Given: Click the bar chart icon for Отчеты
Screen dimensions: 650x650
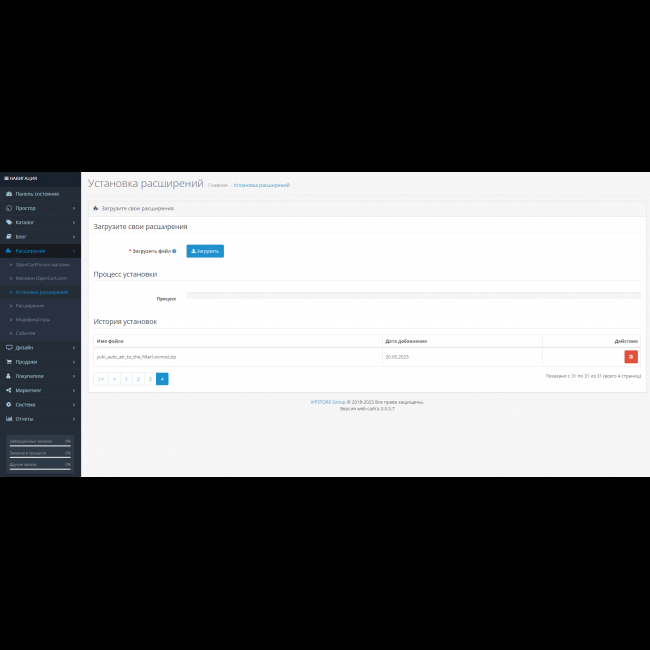Looking at the screenshot, I should click(9, 419).
